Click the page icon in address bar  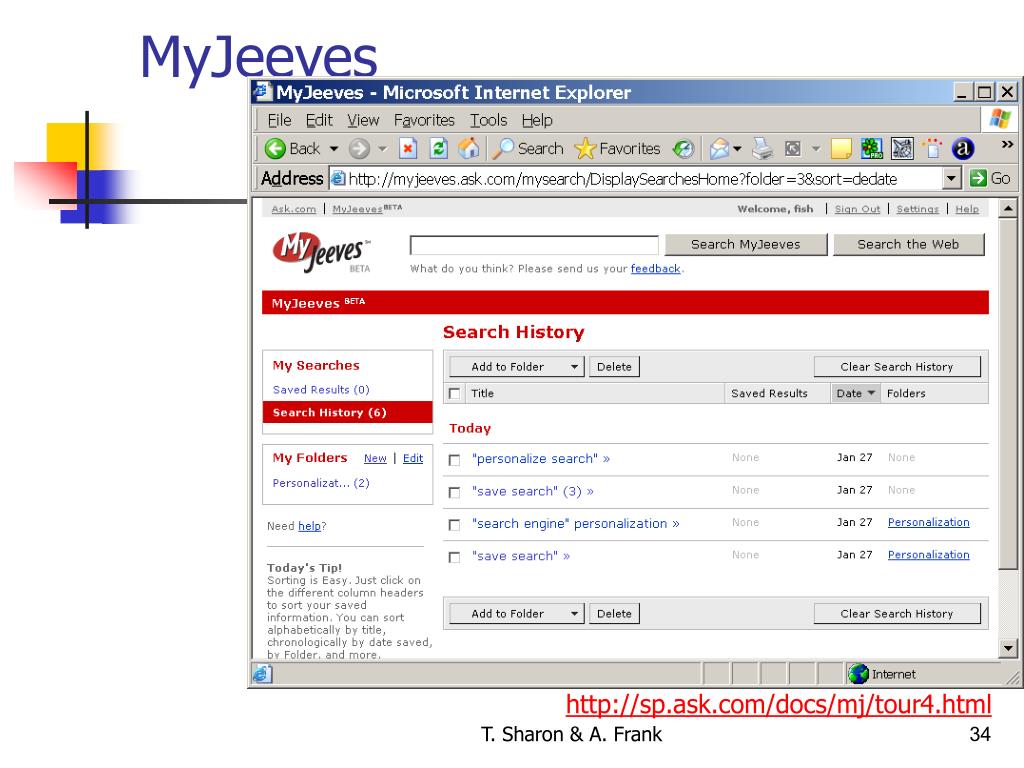[338, 178]
